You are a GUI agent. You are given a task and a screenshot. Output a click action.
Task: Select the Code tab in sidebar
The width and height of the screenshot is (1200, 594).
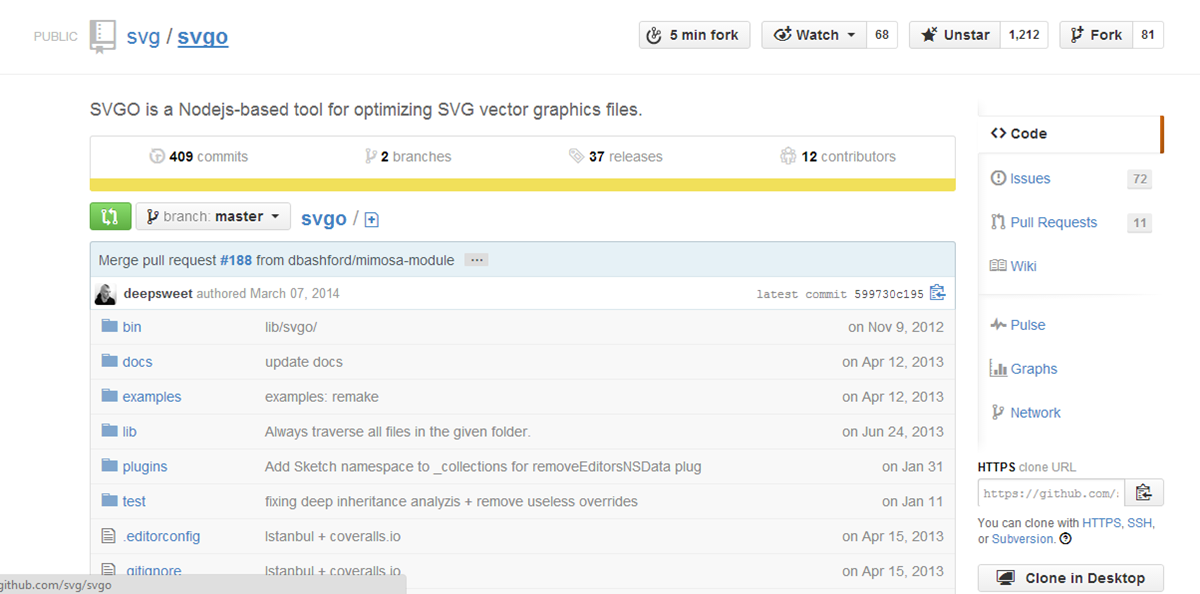[1070, 134]
